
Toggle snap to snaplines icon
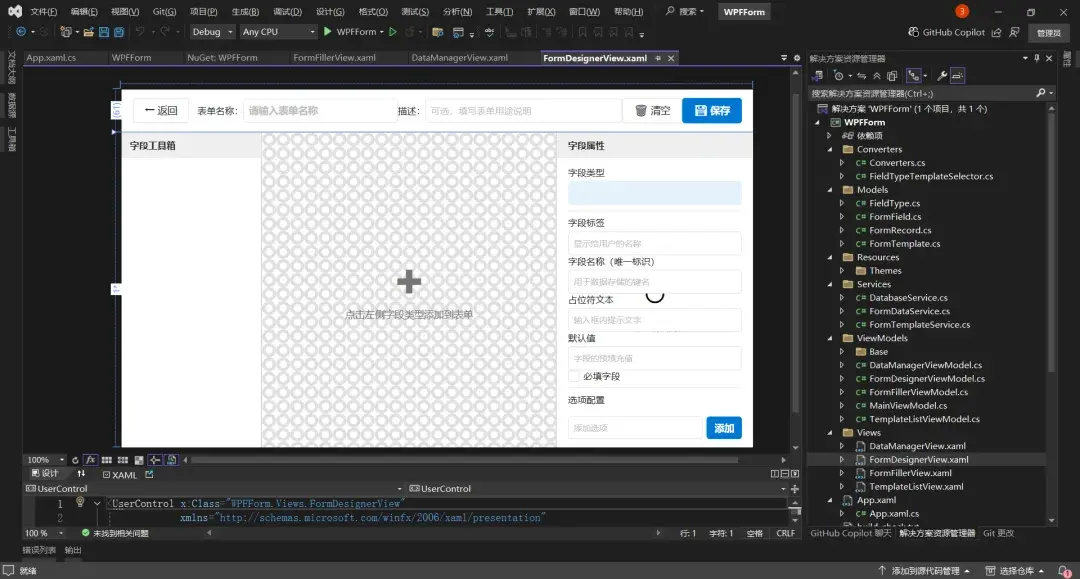point(155,460)
